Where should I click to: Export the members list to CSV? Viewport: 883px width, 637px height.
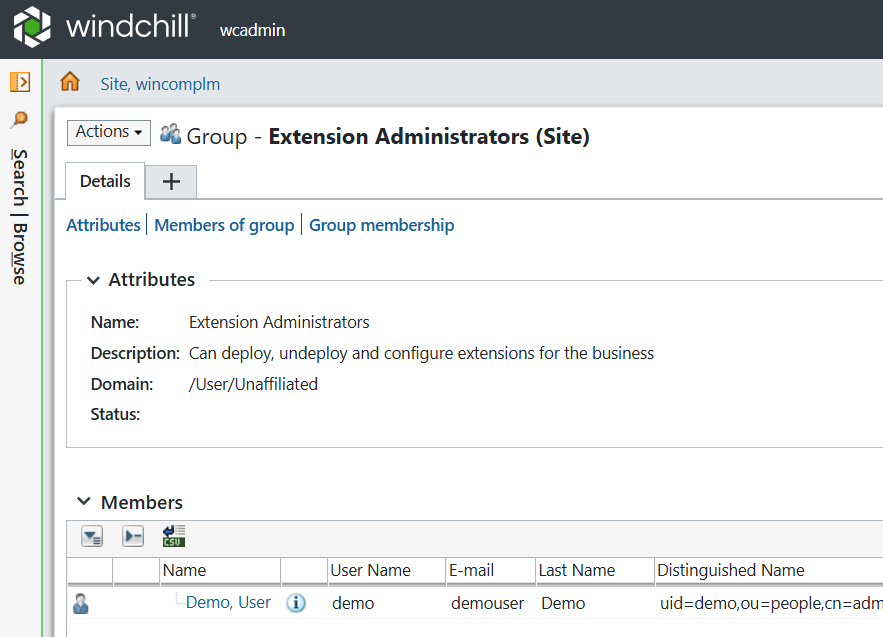[174, 536]
